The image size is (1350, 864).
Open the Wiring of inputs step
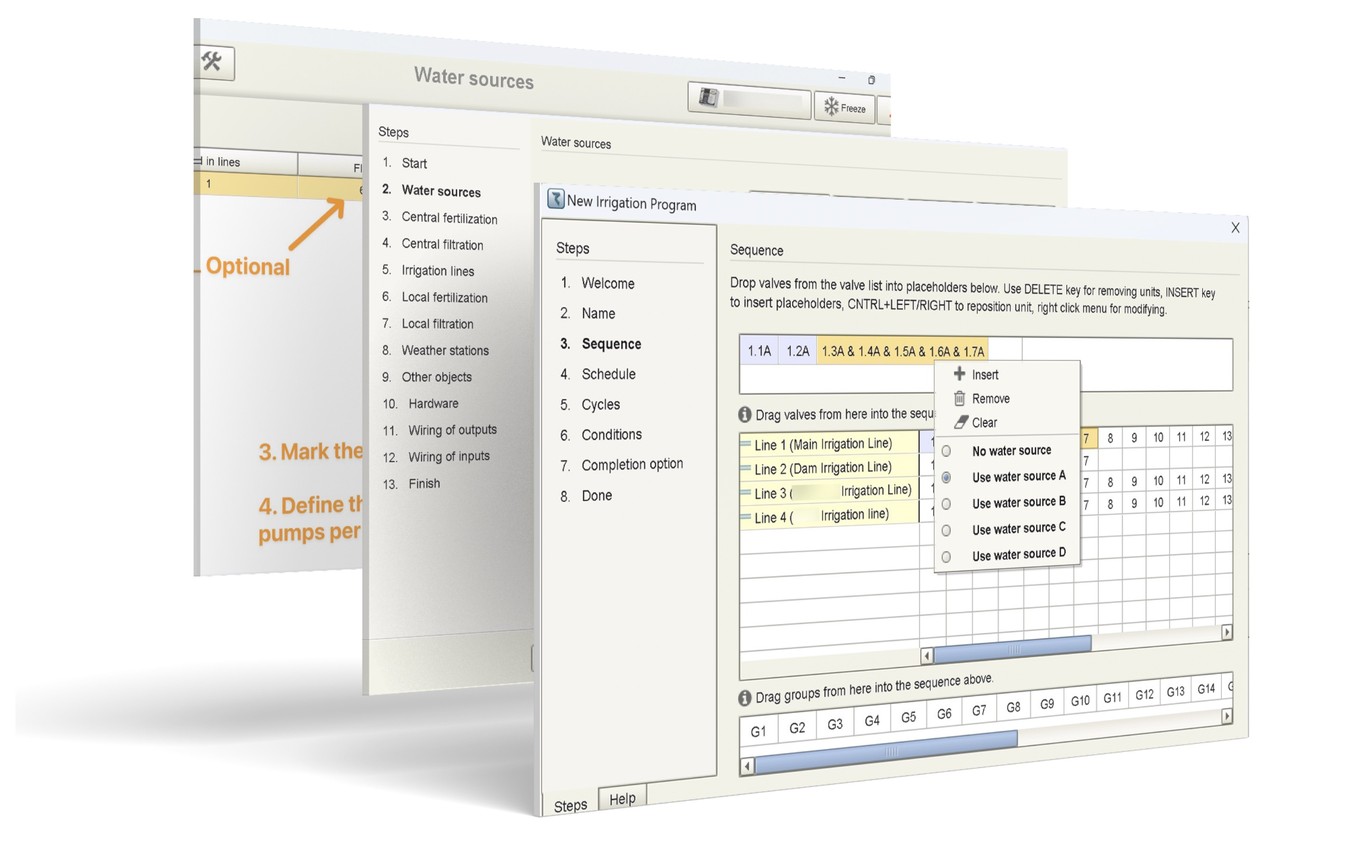click(449, 456)
